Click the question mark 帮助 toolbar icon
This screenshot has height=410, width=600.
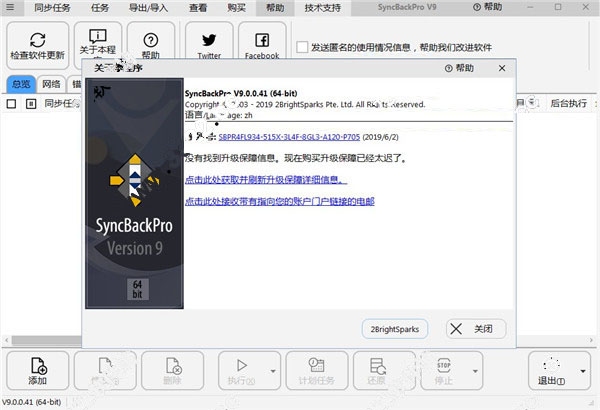151,40
